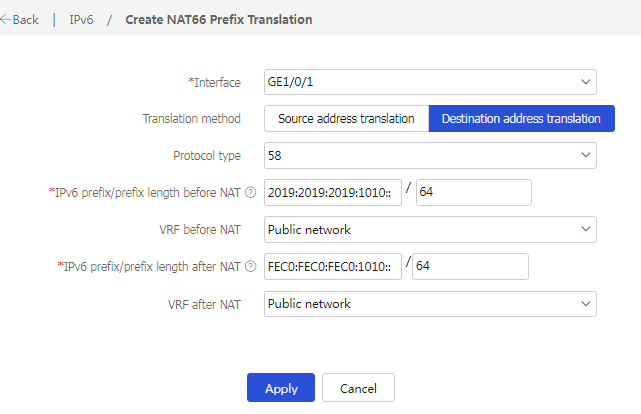Click the VRF after NAT label

204,304
